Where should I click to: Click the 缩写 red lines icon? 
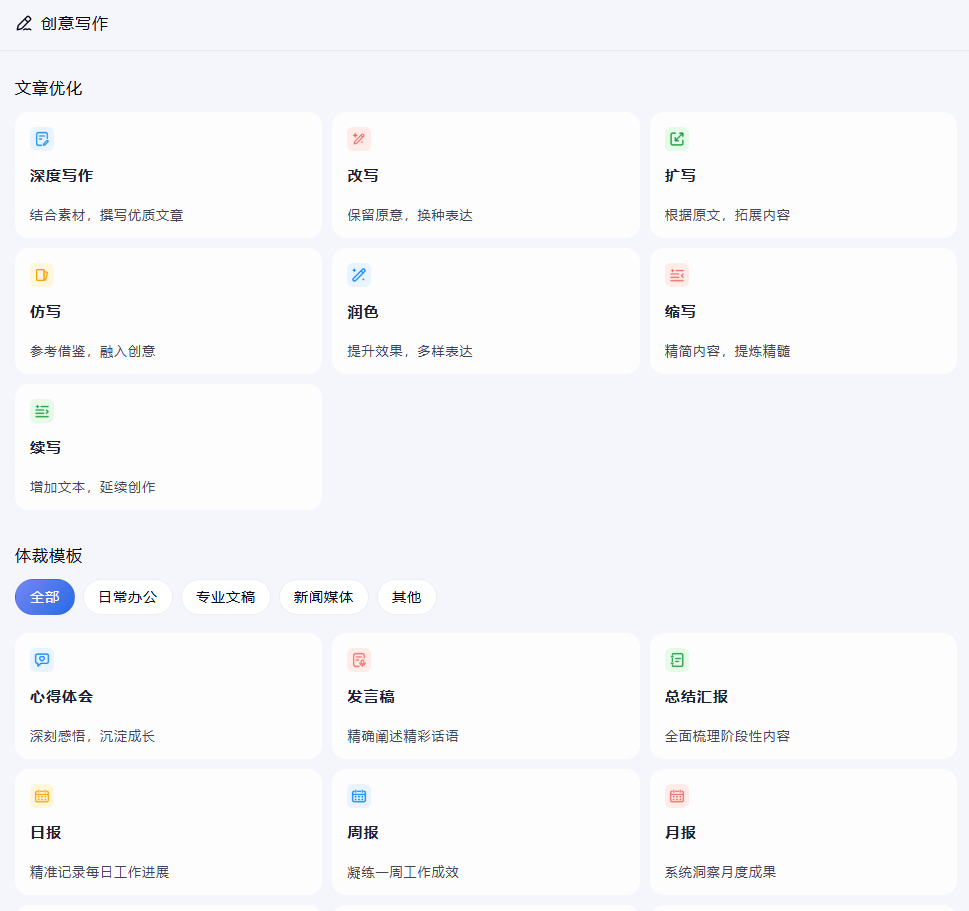[677, 275]
